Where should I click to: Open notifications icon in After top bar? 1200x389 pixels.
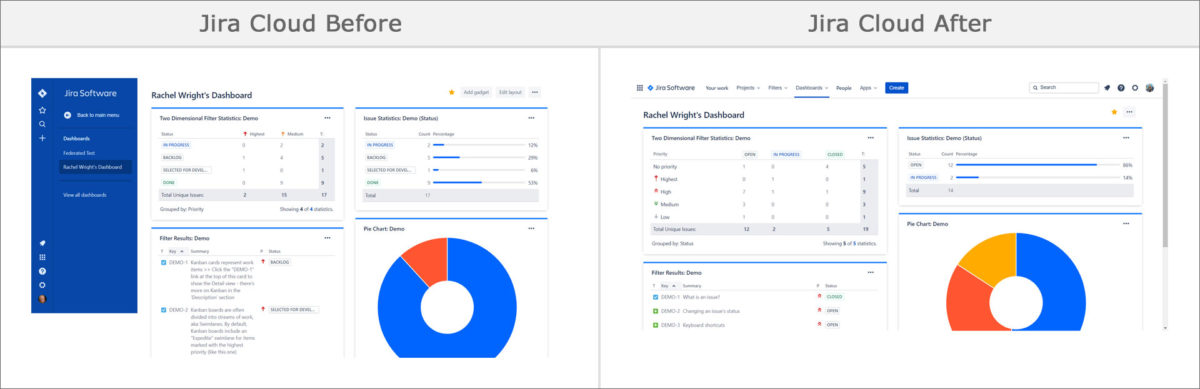[x=1107, y=88]
